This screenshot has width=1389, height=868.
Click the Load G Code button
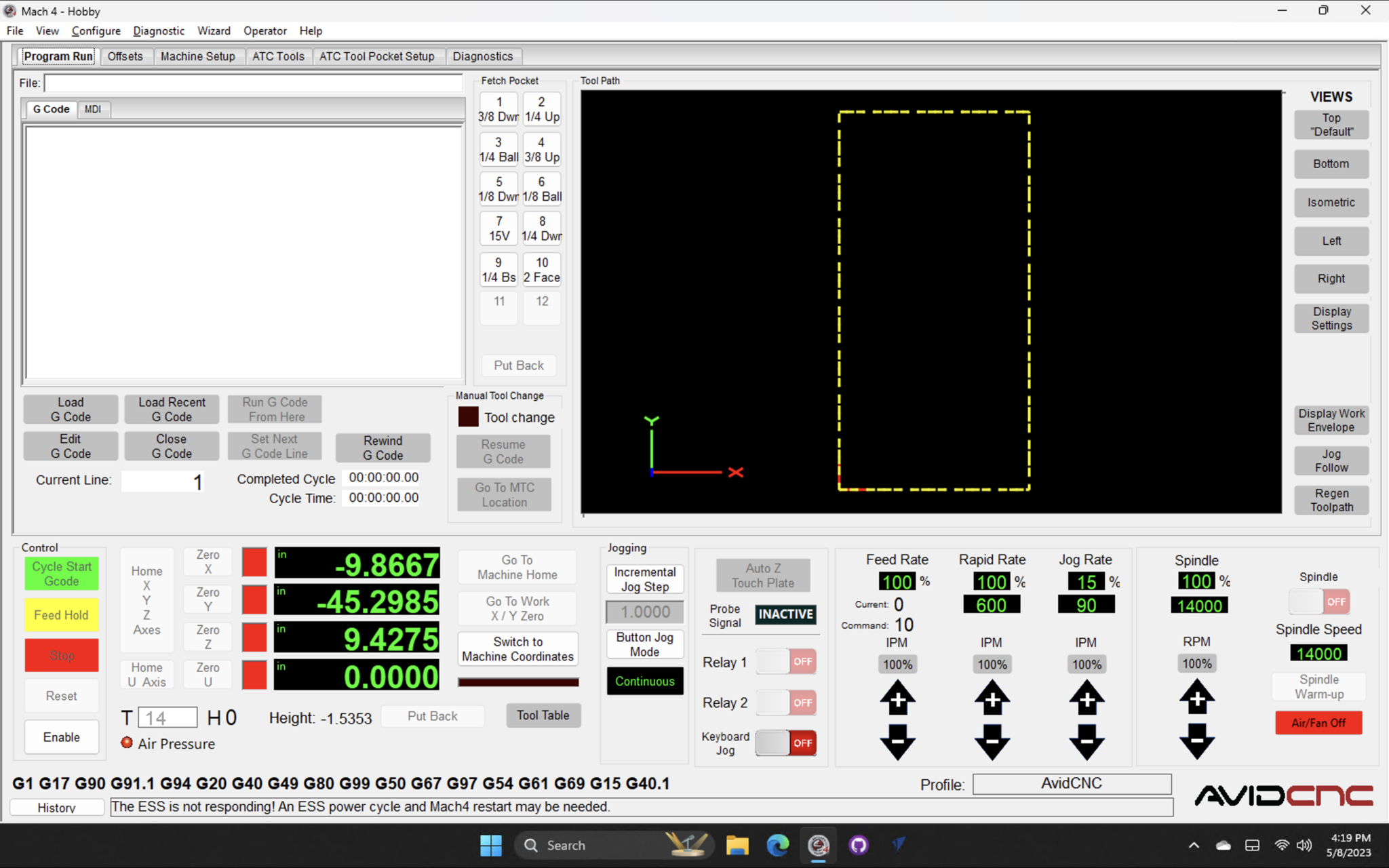point(71,409)
